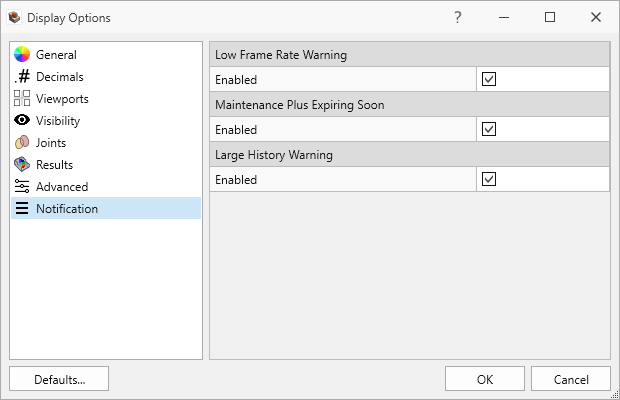The width and height of the screenshot is (620, 400).
Task: Open the General options page
Action: click(x=106, y=55)
